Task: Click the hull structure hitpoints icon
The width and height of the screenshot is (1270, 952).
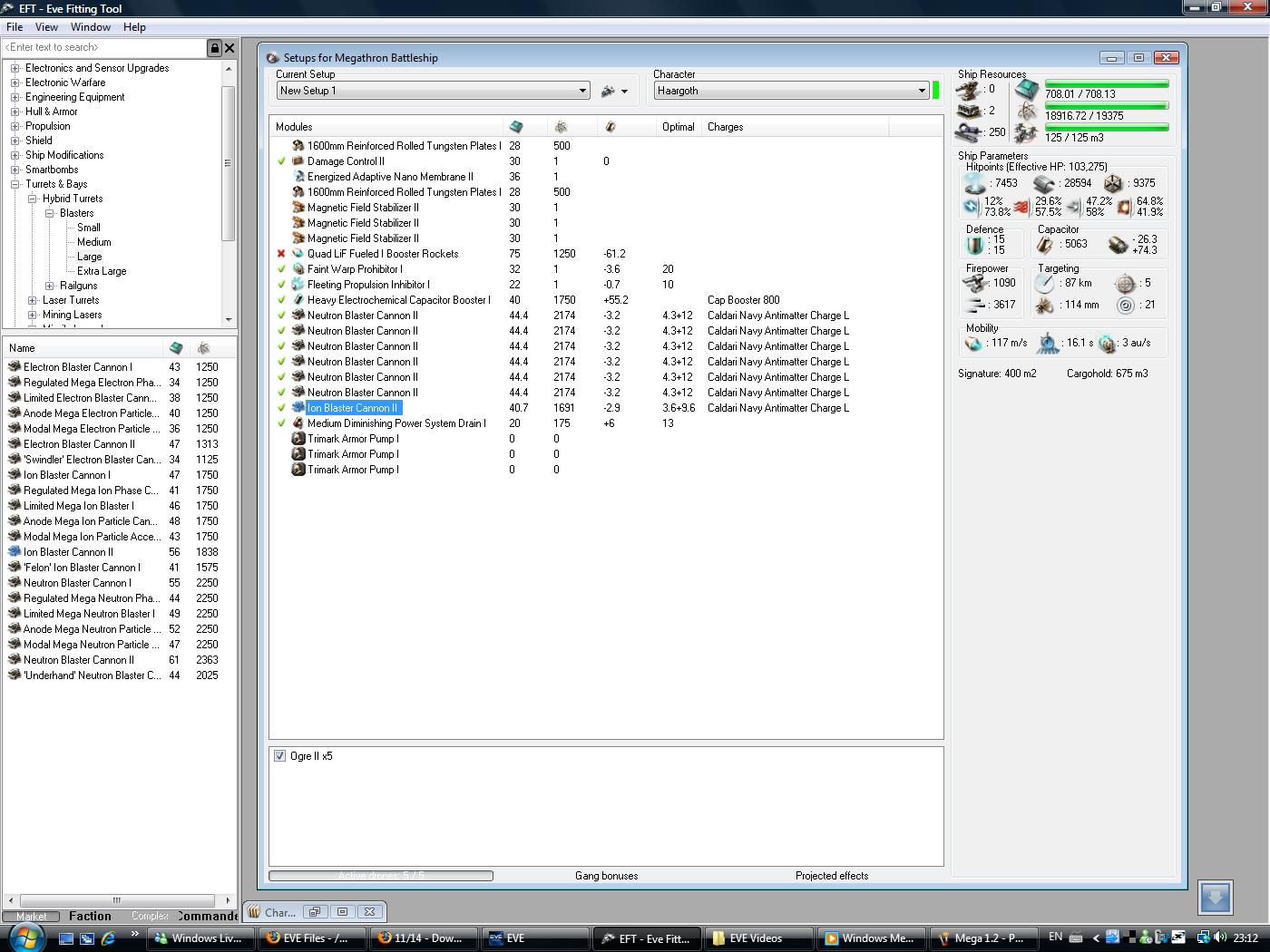Action: pyautogui.click(x=1113, y=183)
